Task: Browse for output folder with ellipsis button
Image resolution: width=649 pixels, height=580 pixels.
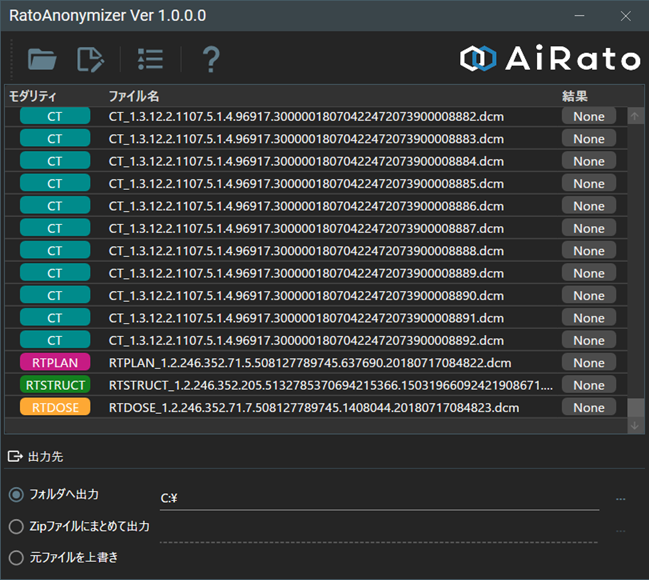Action: [x=620, y=499]
